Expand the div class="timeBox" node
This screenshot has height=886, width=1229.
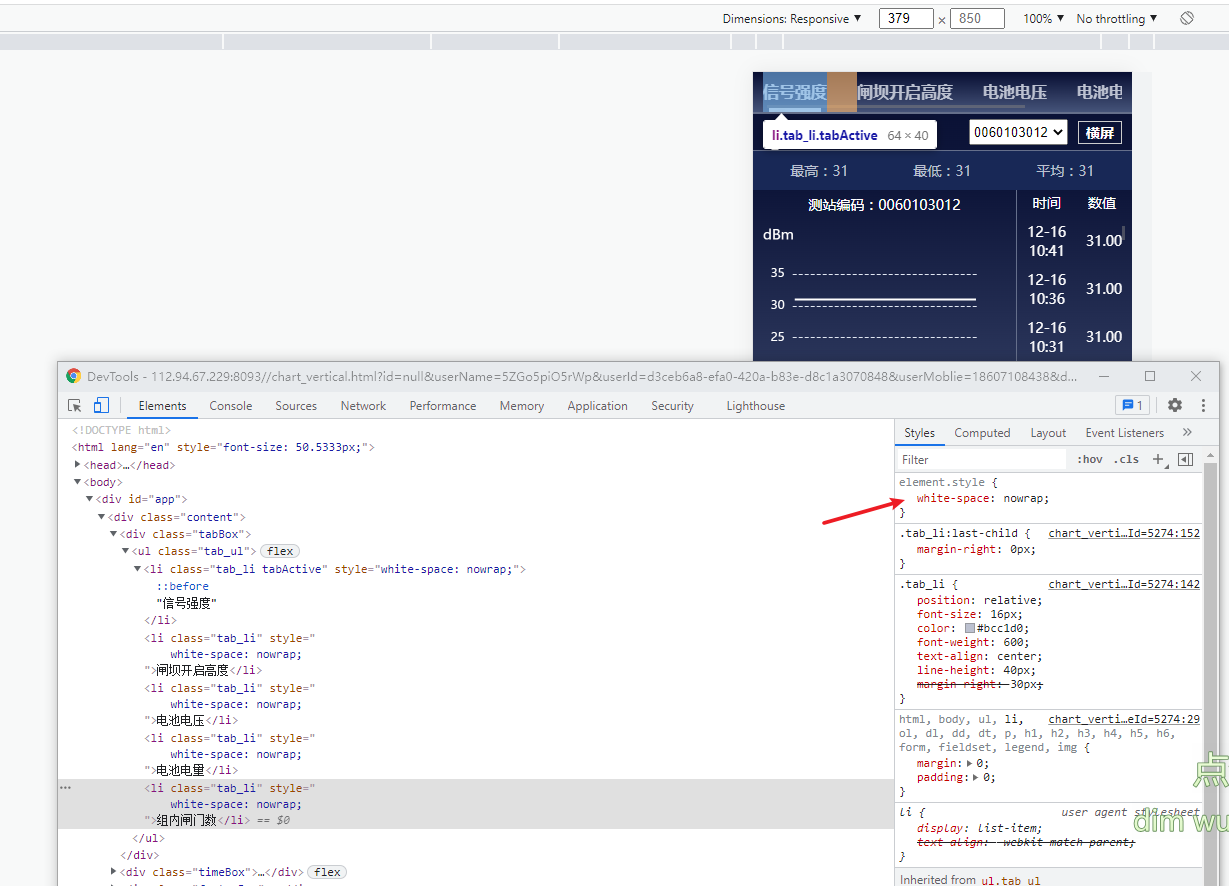tap(114, 871)
